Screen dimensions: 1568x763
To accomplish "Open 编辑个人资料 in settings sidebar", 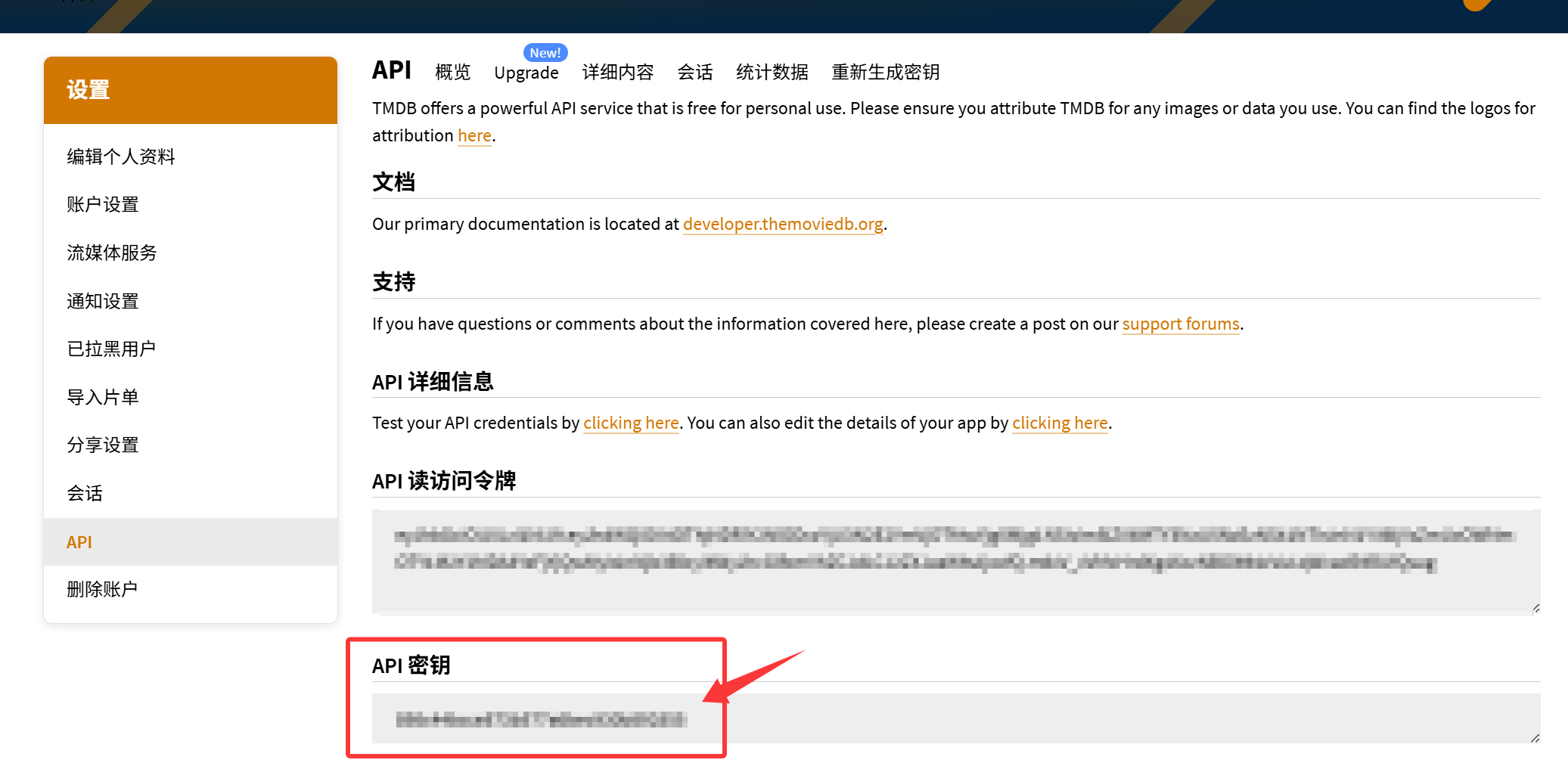I will [x=121, y=157].
